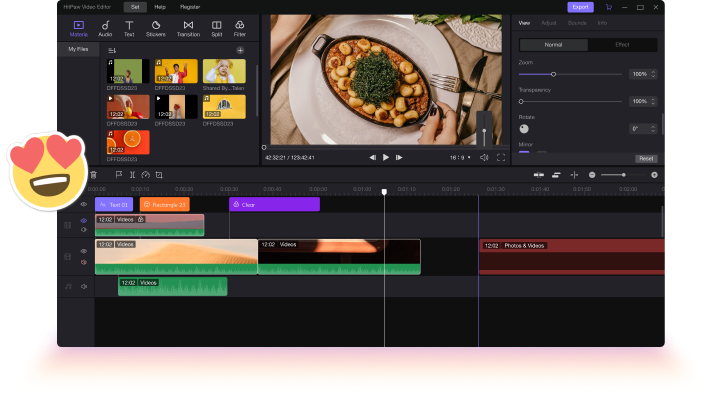Switch to Normal mode
The image size is (714, 399).
[x=553, y=45]
